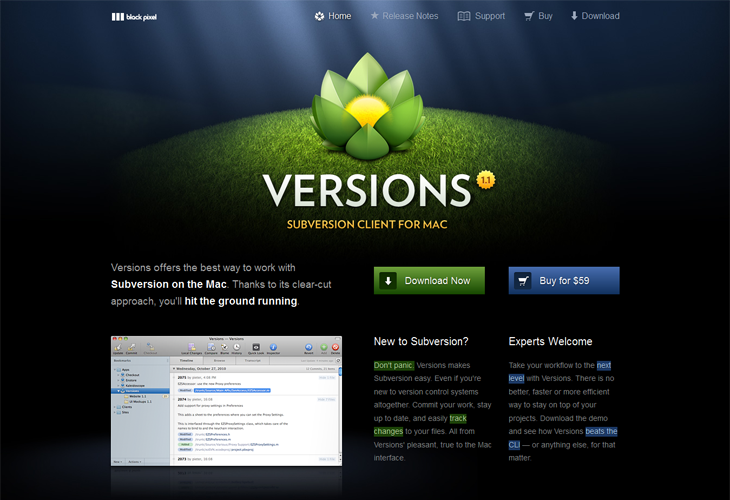The width and height of the screenshot is (730, 500).
Task: Click the book icon beside Support
Action: (464, 16)
